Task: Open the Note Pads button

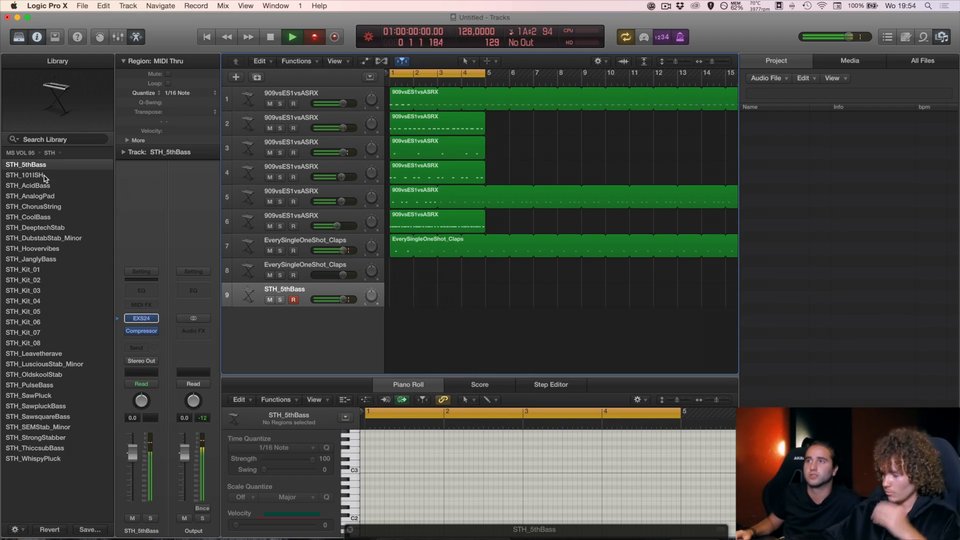Action: [906, 37]
